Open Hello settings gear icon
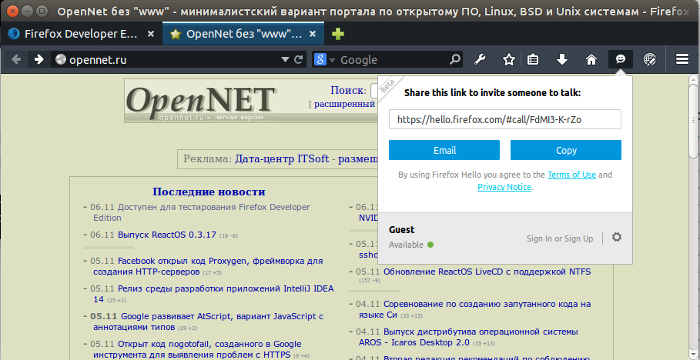700x360 pixels. click(x=617, y=237)
